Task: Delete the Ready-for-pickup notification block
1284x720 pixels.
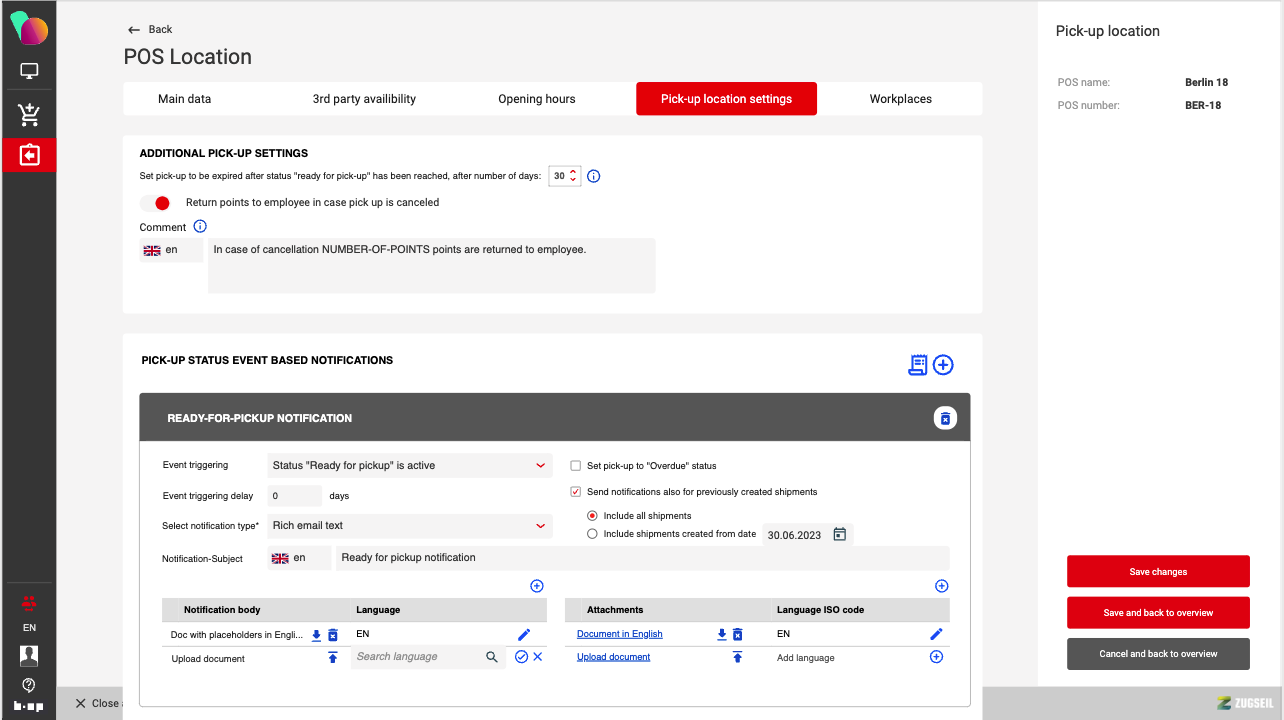Action: (x=945, y=418)
